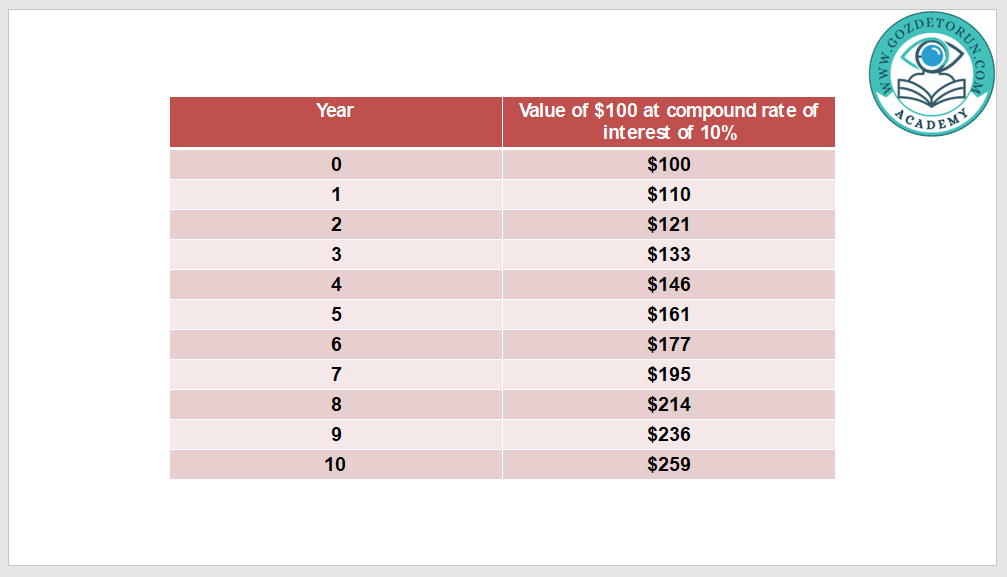Click the year 9 cell
Viewport: 1007px width, 577px height.
335,434
